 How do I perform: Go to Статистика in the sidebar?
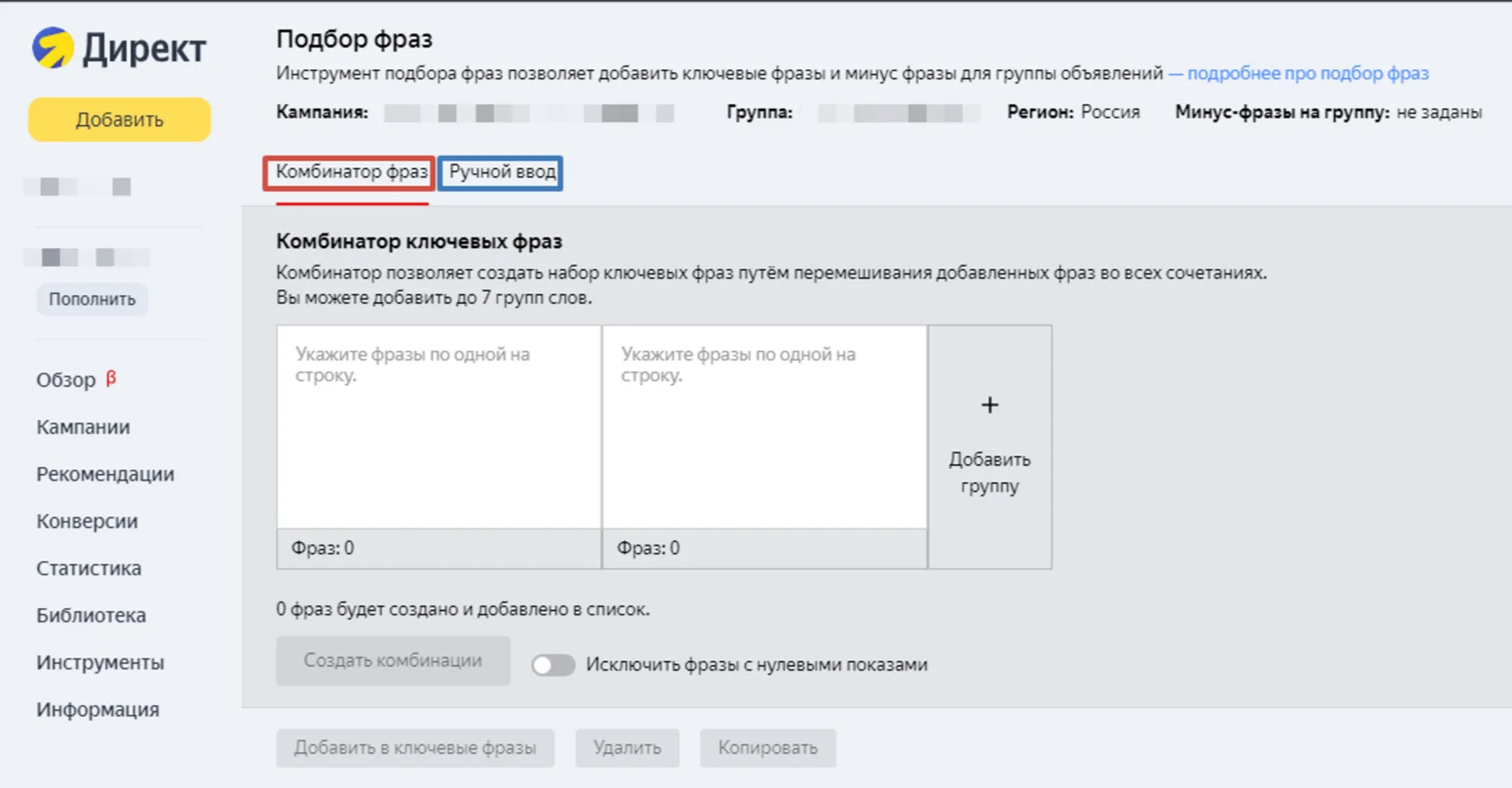(x=88, y=569)
